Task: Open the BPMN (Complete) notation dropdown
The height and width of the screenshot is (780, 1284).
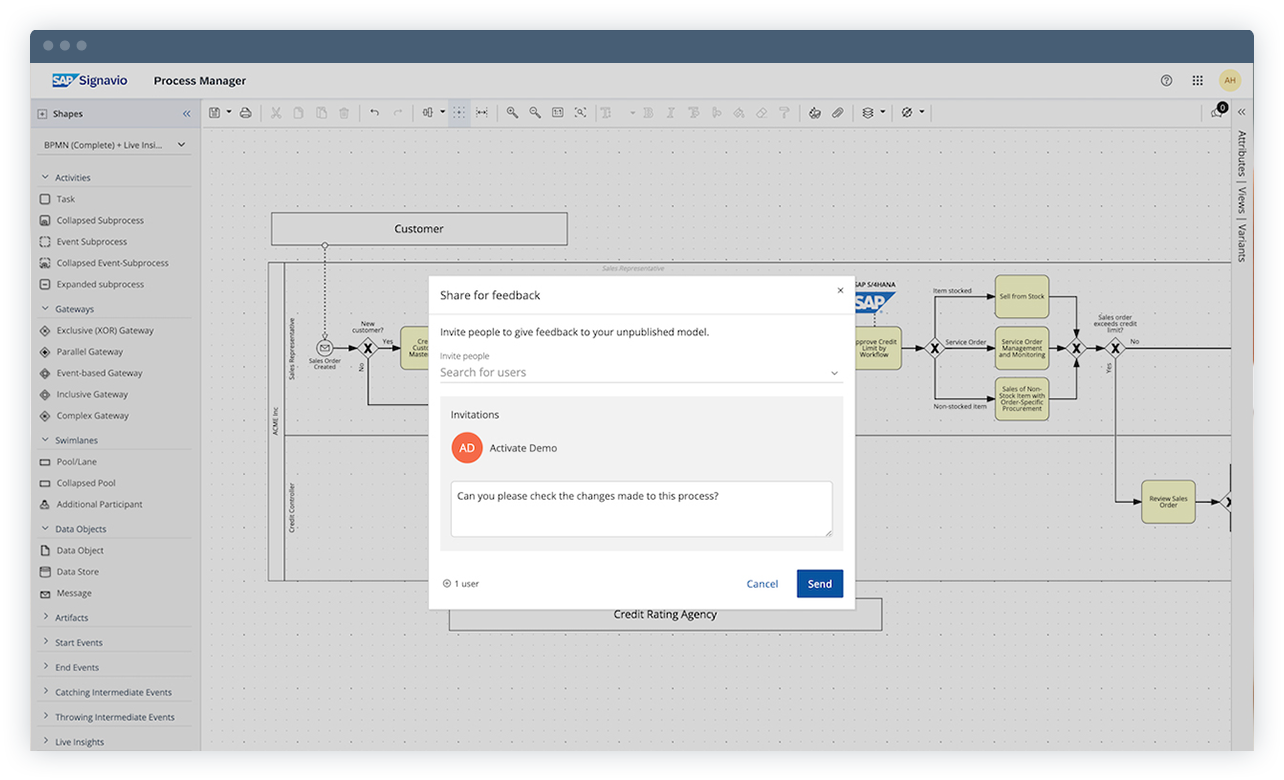Action: point(113,145)
